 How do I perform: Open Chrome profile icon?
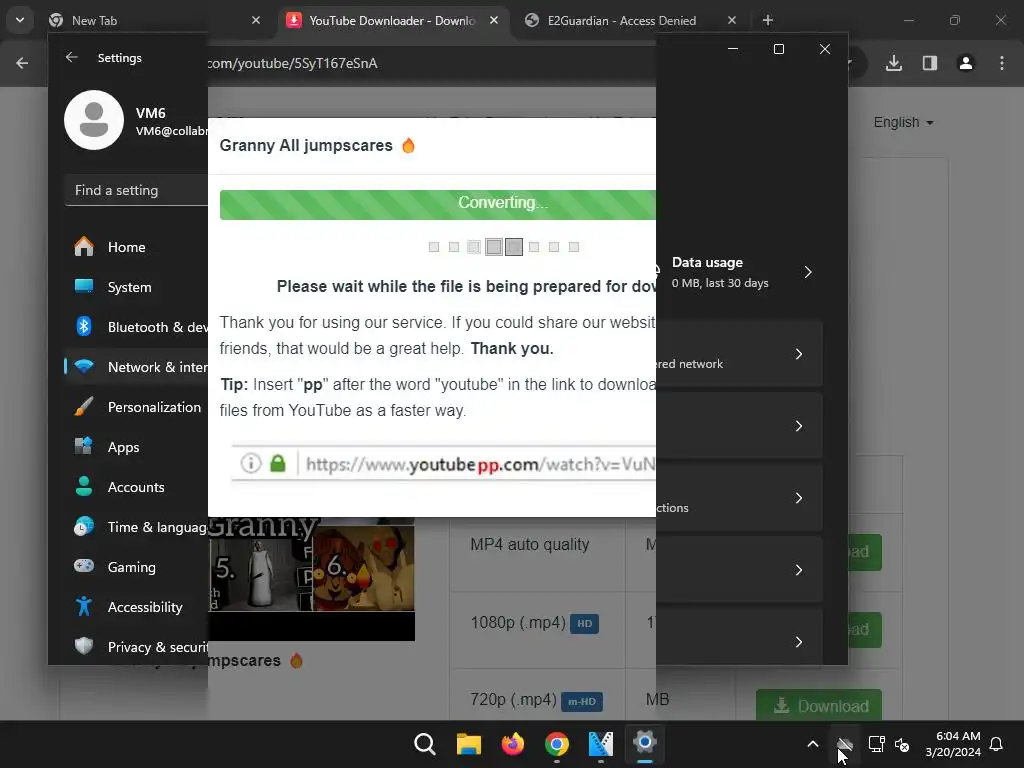966,63
